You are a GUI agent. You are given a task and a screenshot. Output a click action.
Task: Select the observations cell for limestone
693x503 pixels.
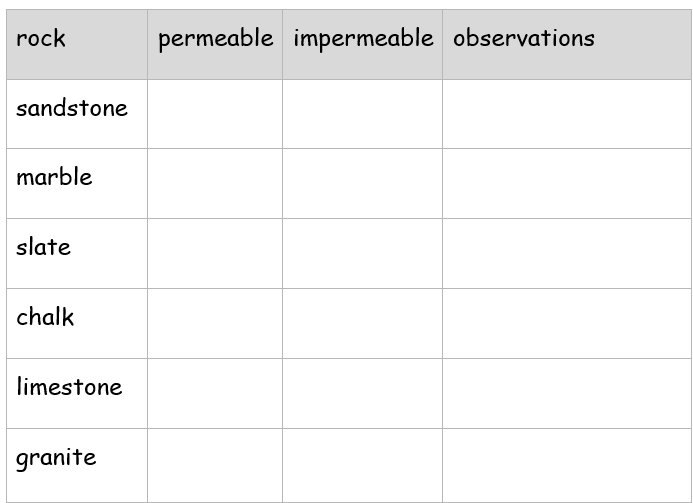click(567, 393)
